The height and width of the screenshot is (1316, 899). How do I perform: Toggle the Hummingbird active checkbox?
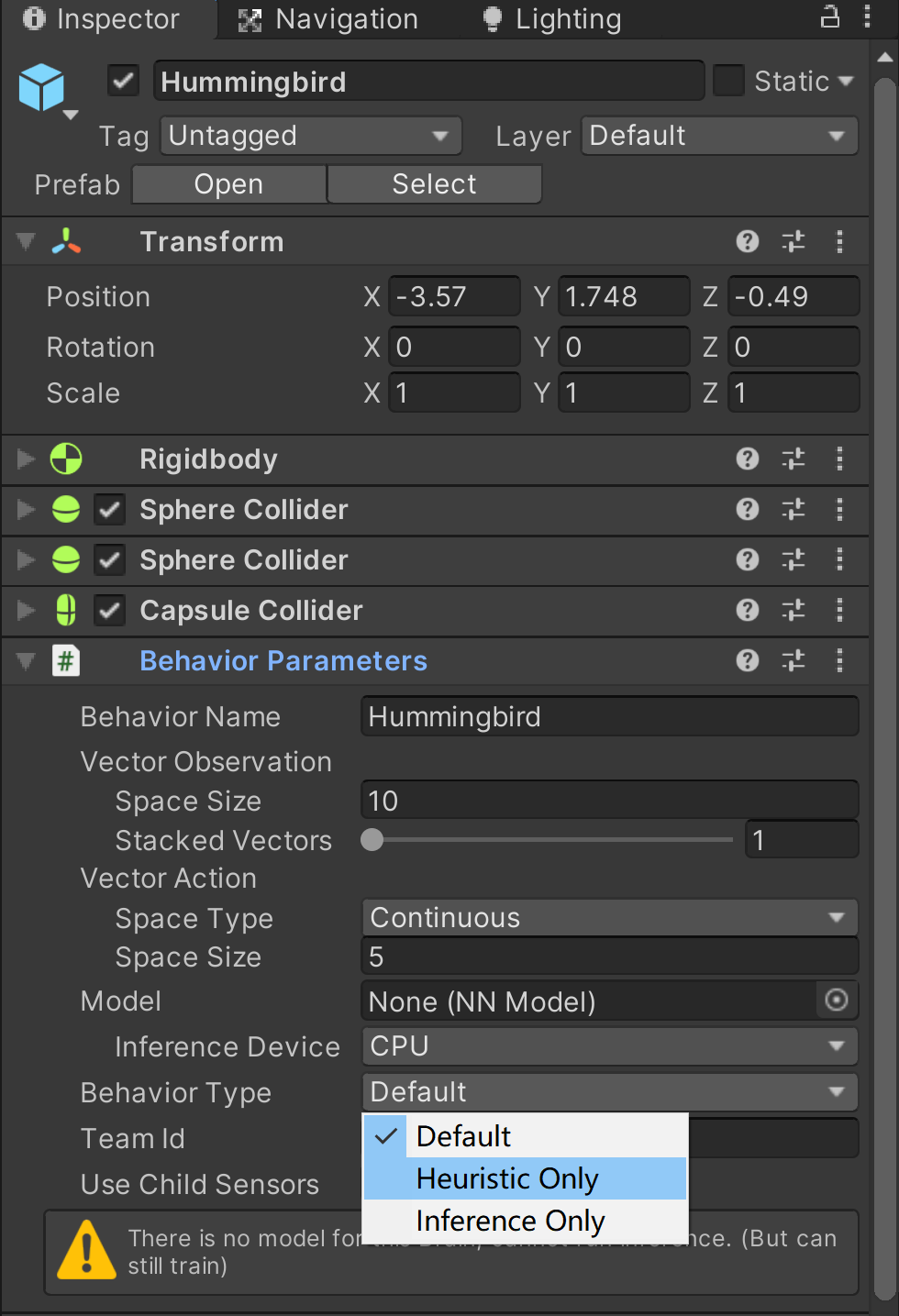(x=122, y=81)
